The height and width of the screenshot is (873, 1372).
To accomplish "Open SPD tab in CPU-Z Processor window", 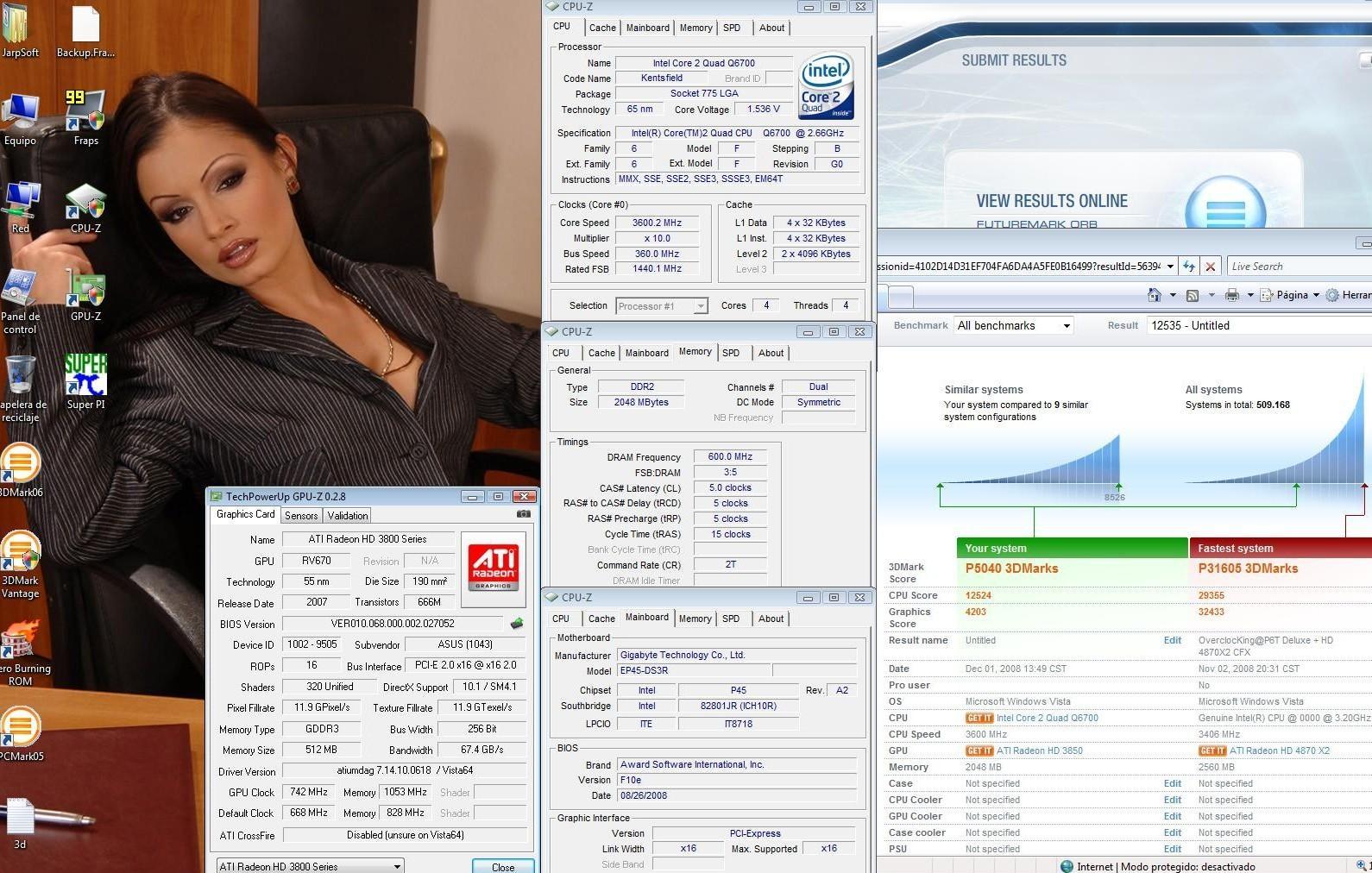I will click(732, 28).
